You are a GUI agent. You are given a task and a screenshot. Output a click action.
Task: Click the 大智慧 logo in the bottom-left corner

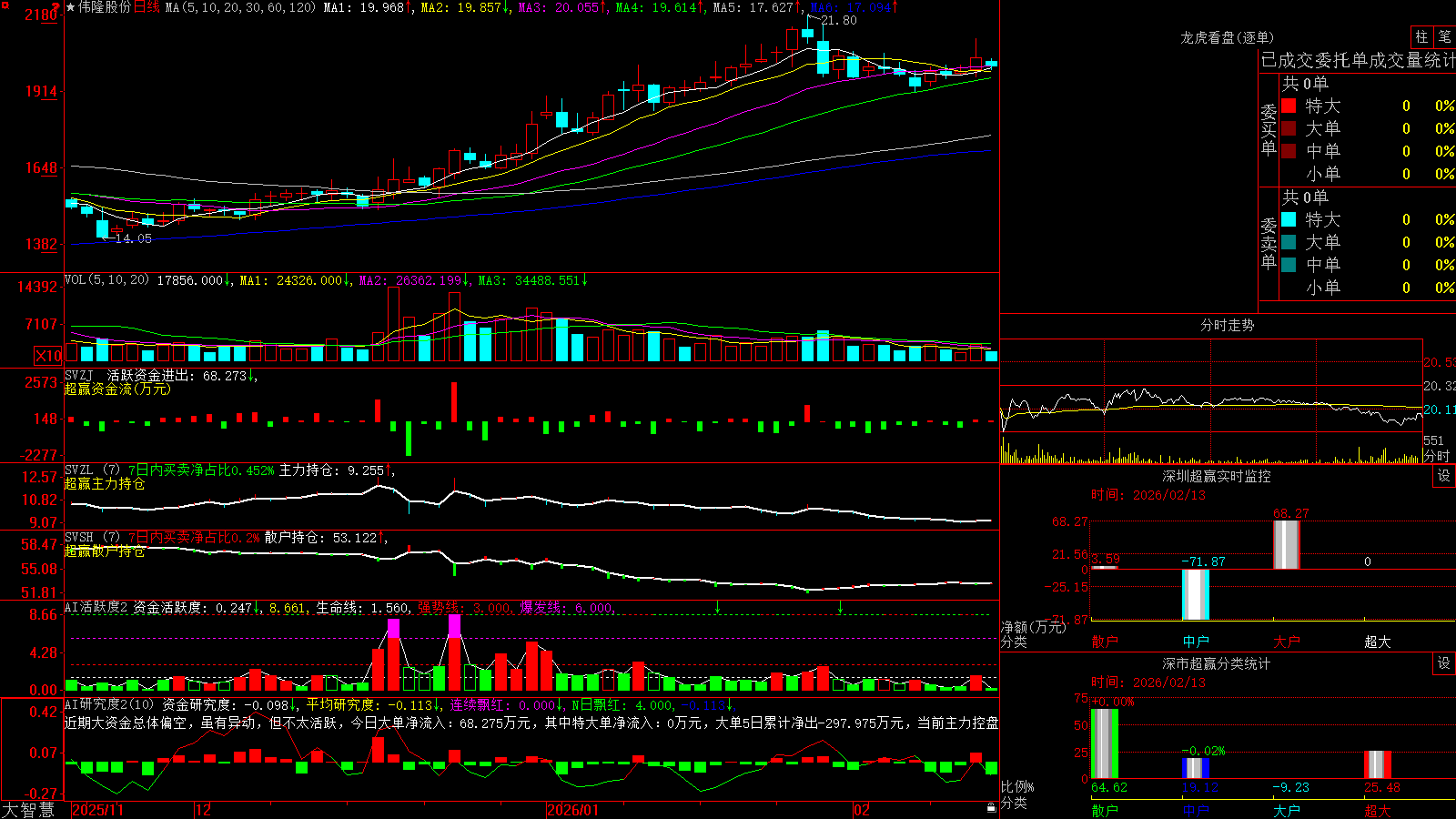tap(28, 810)
